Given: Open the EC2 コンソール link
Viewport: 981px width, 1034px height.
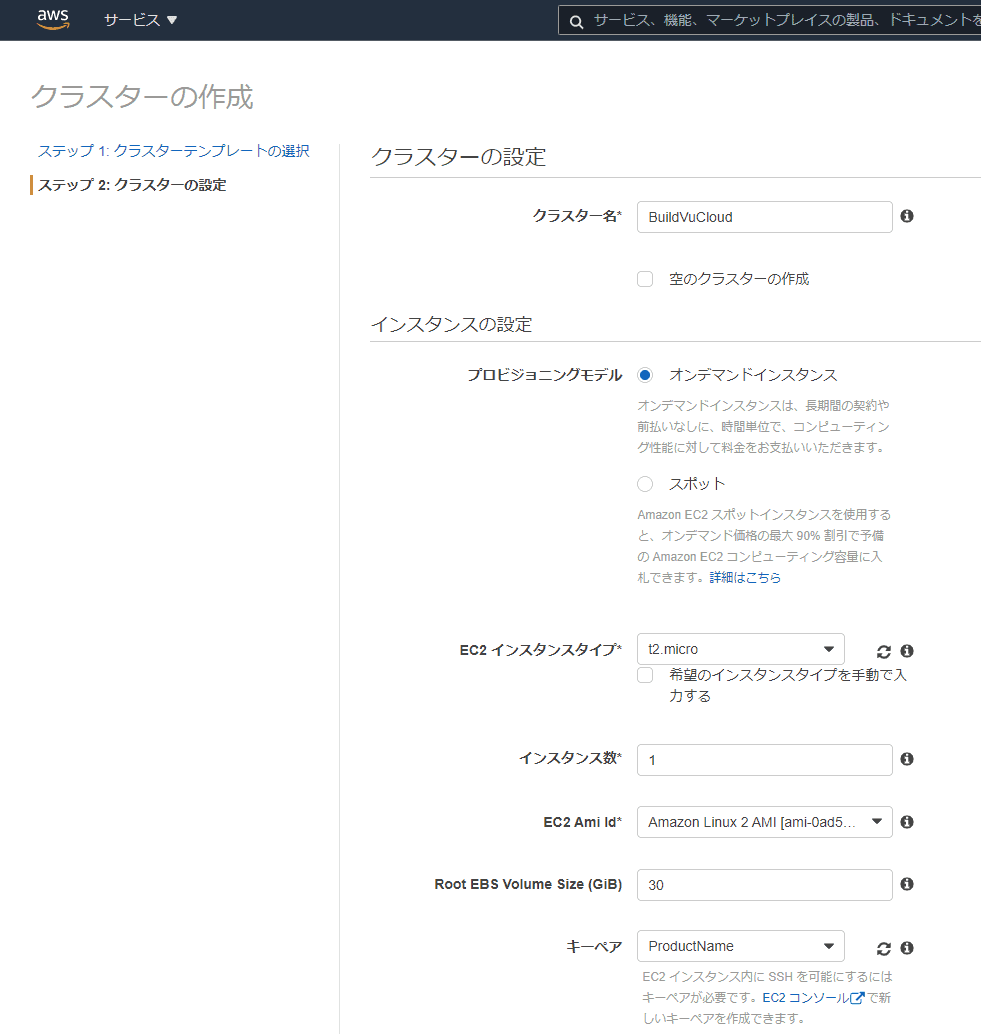Looking at the screenshot, I should click(x=806, y=998).
